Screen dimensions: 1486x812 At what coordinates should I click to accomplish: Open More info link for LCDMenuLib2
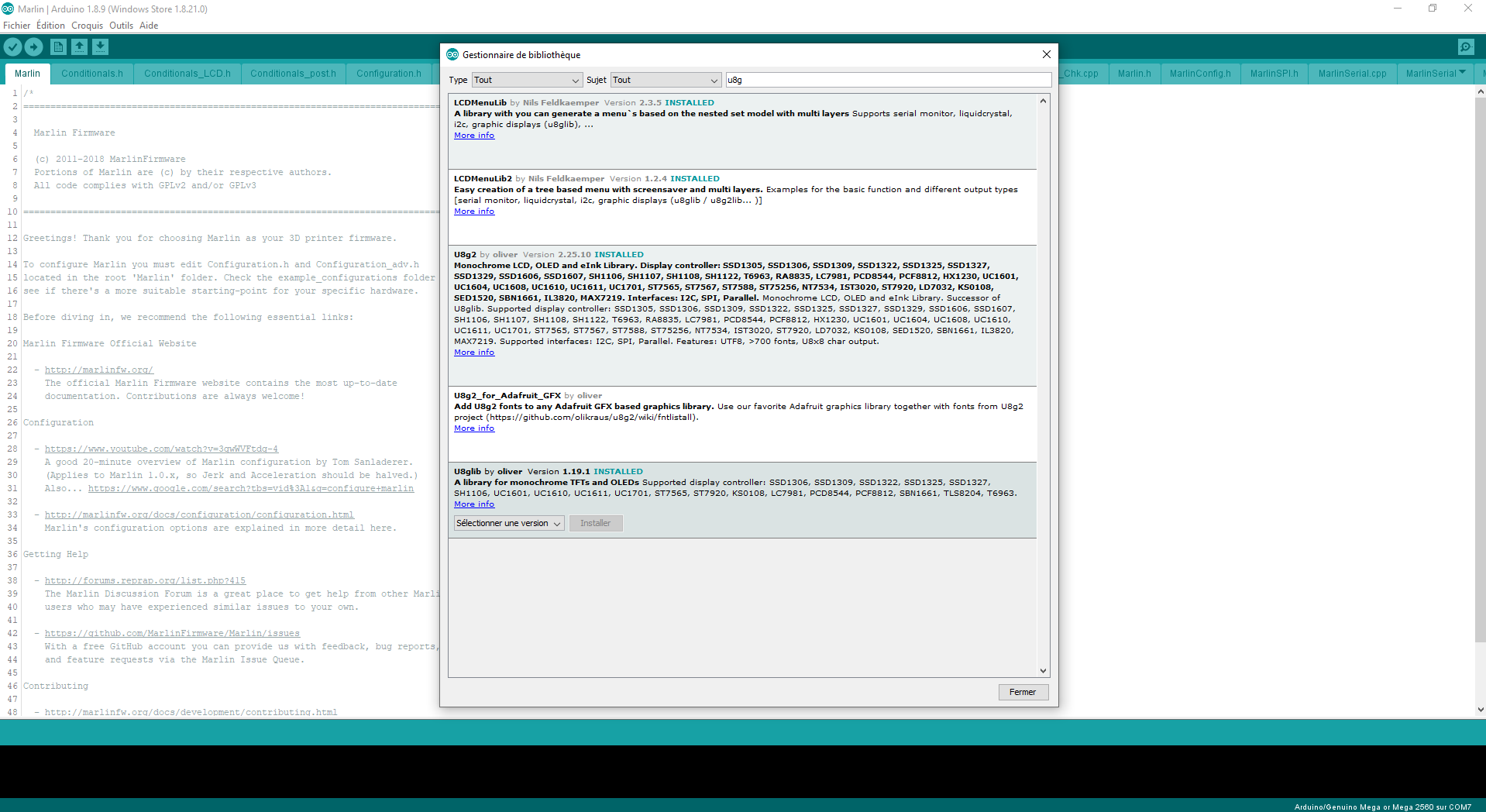coord(474,212)
